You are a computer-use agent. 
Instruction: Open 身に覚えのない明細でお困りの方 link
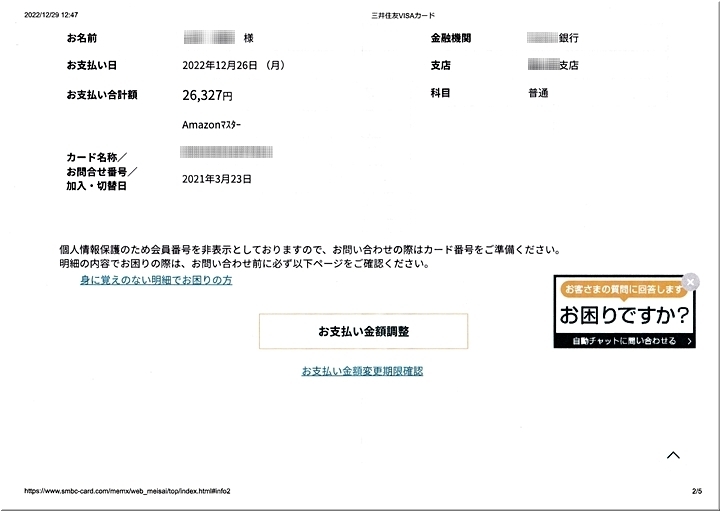pos(156,281)
